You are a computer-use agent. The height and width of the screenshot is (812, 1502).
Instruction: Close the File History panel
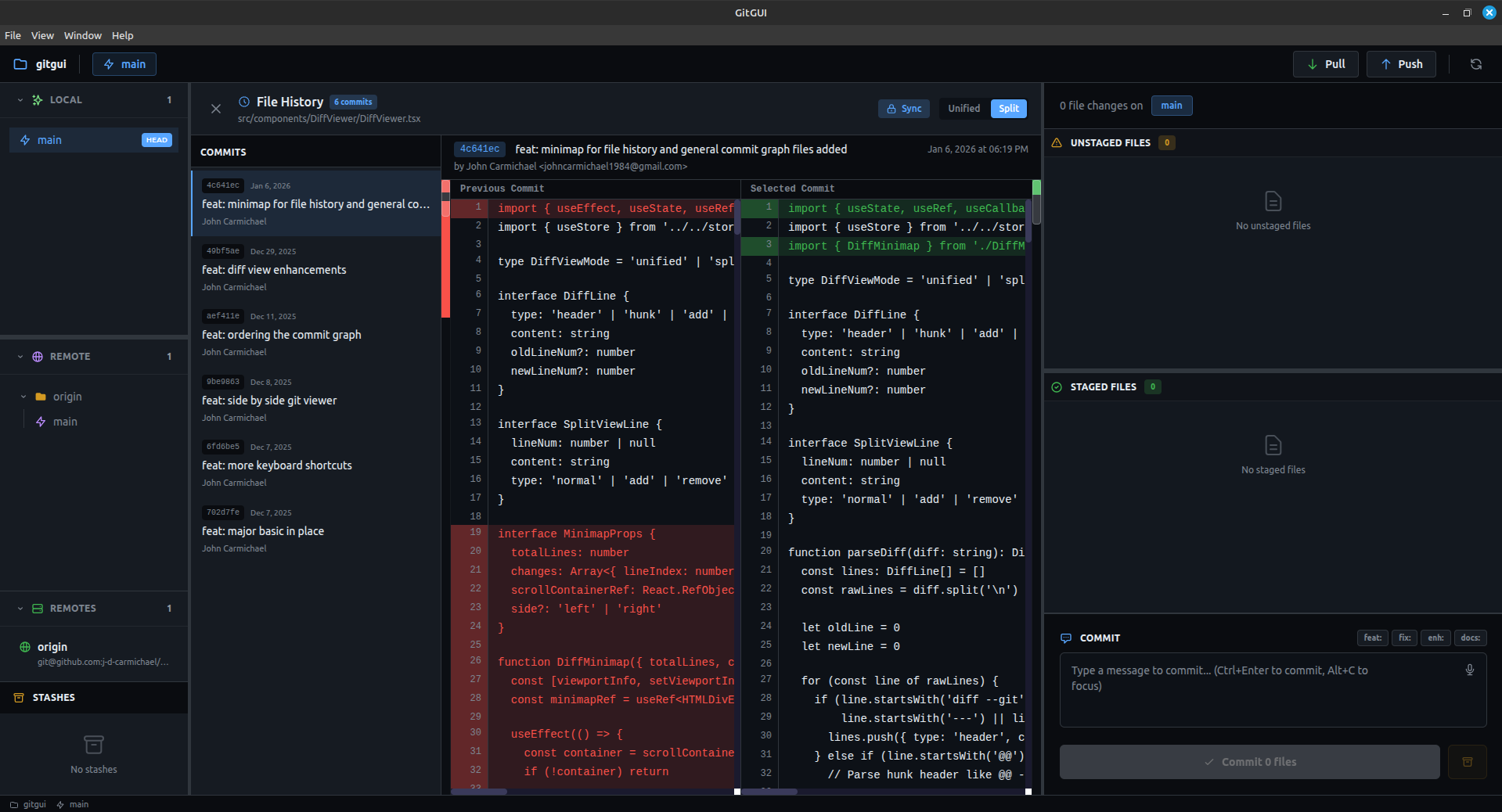coord(216,109)
